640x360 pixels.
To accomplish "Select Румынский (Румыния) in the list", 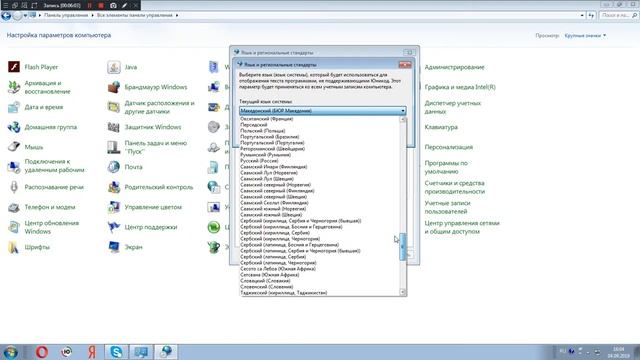I will pos(265,155).
